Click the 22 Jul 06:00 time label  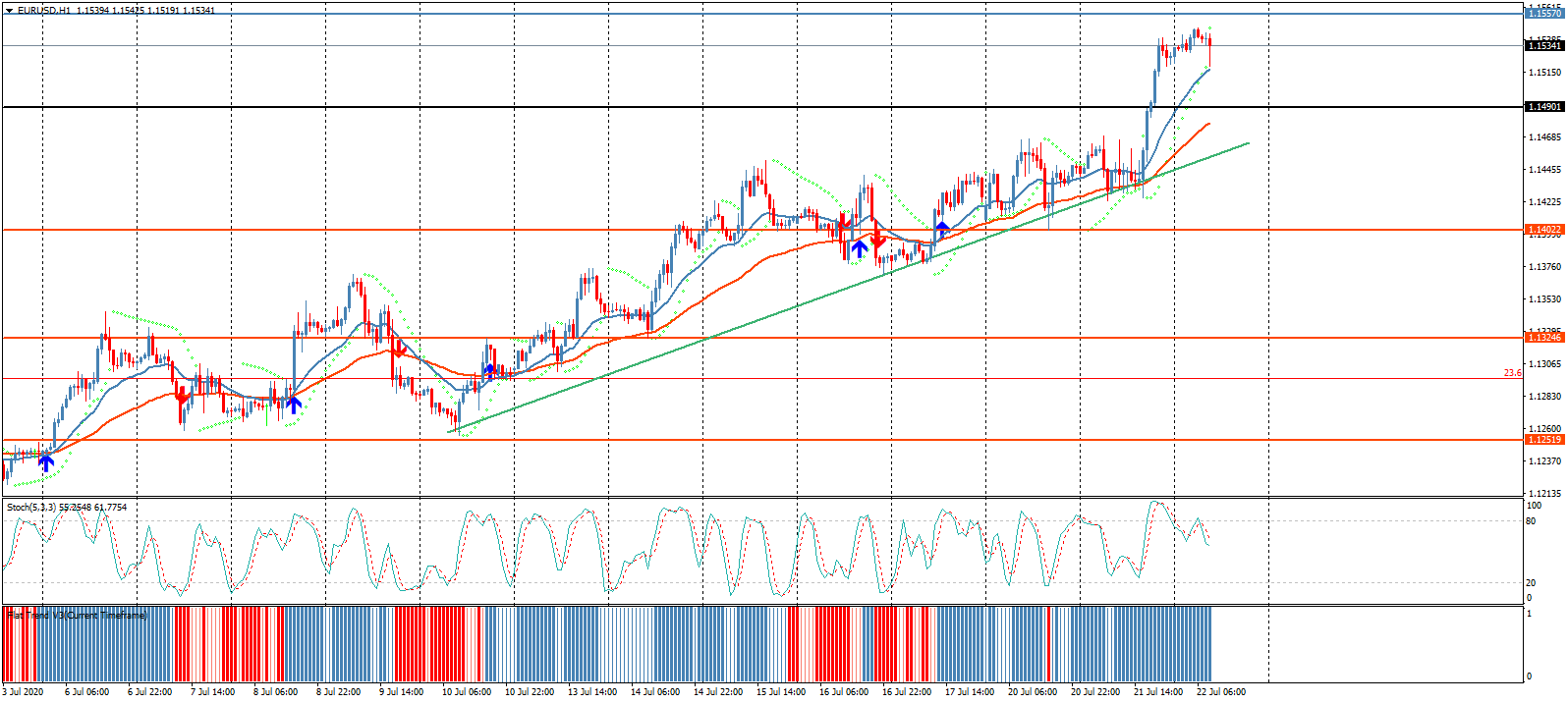(x=1220, y=692)
